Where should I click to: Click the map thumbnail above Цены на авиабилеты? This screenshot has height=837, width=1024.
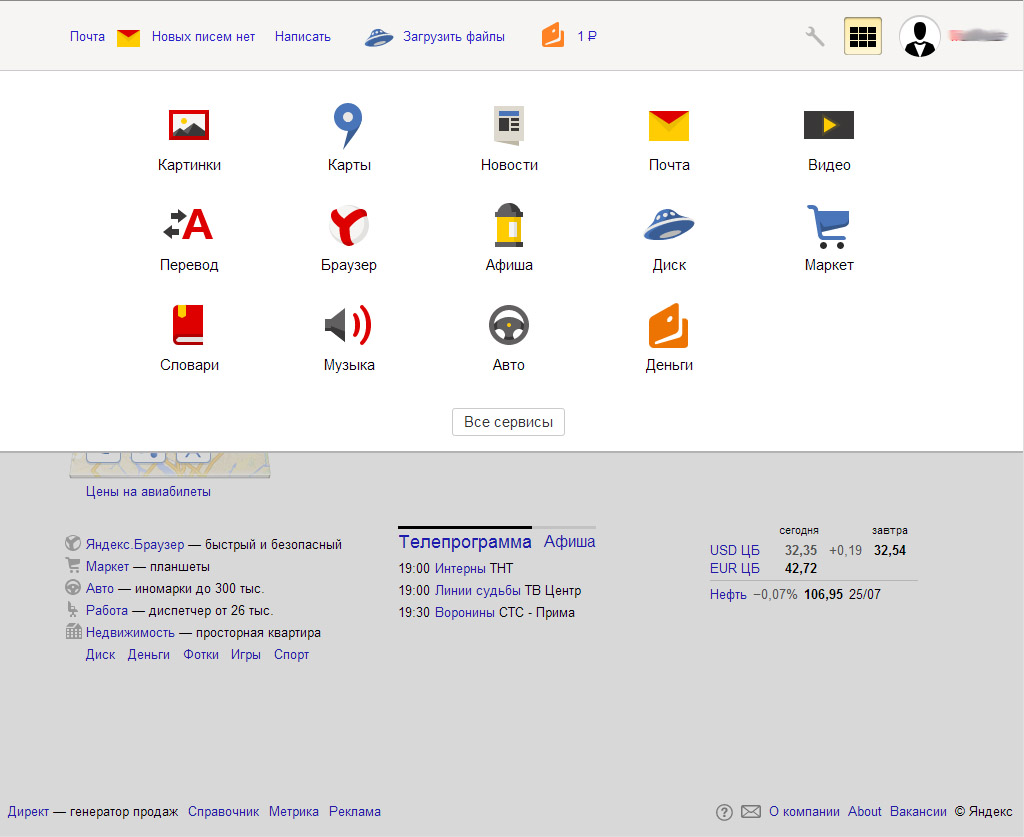coord(170,464)
